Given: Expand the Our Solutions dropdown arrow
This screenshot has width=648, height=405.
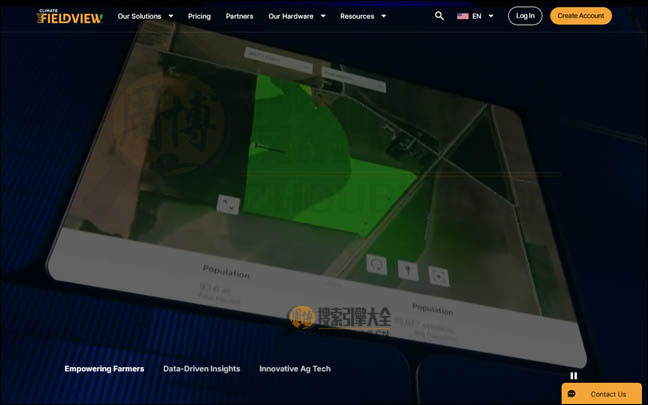Looking at the screenshot, I should pos(171,16).
